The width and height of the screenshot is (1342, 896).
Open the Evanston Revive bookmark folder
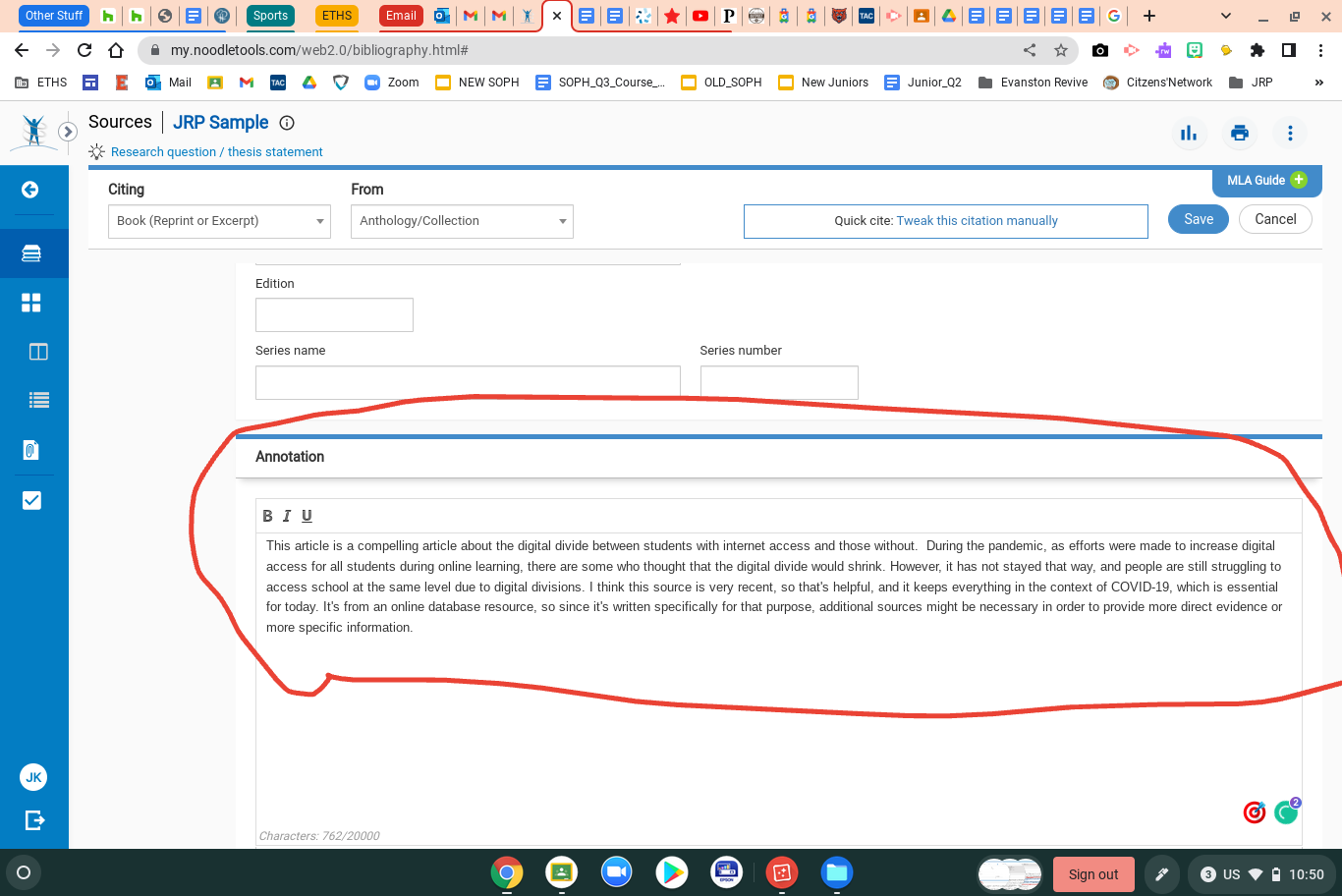(1033, 83)
